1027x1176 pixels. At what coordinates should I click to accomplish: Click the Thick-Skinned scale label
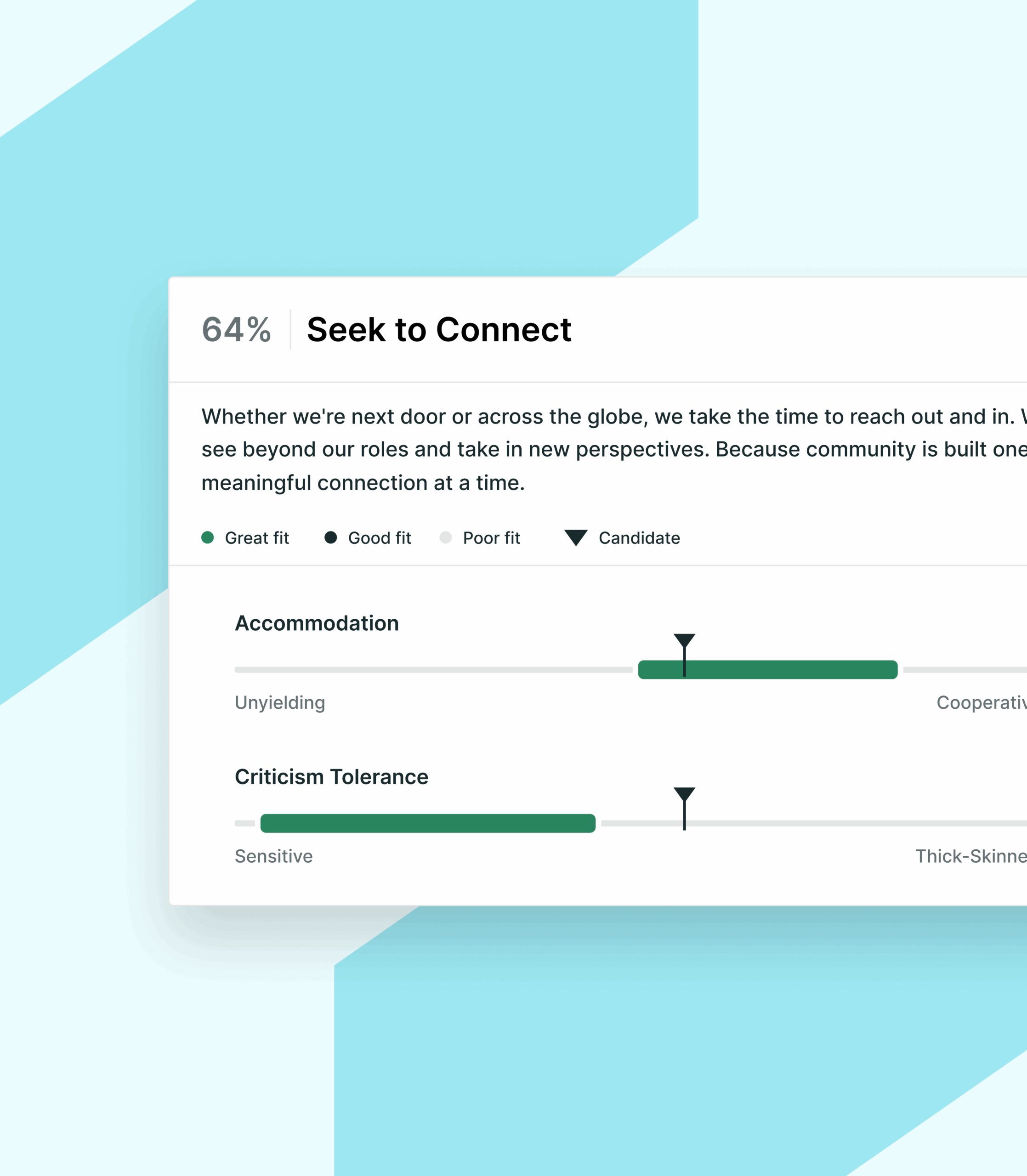click(x=971, y=856)
